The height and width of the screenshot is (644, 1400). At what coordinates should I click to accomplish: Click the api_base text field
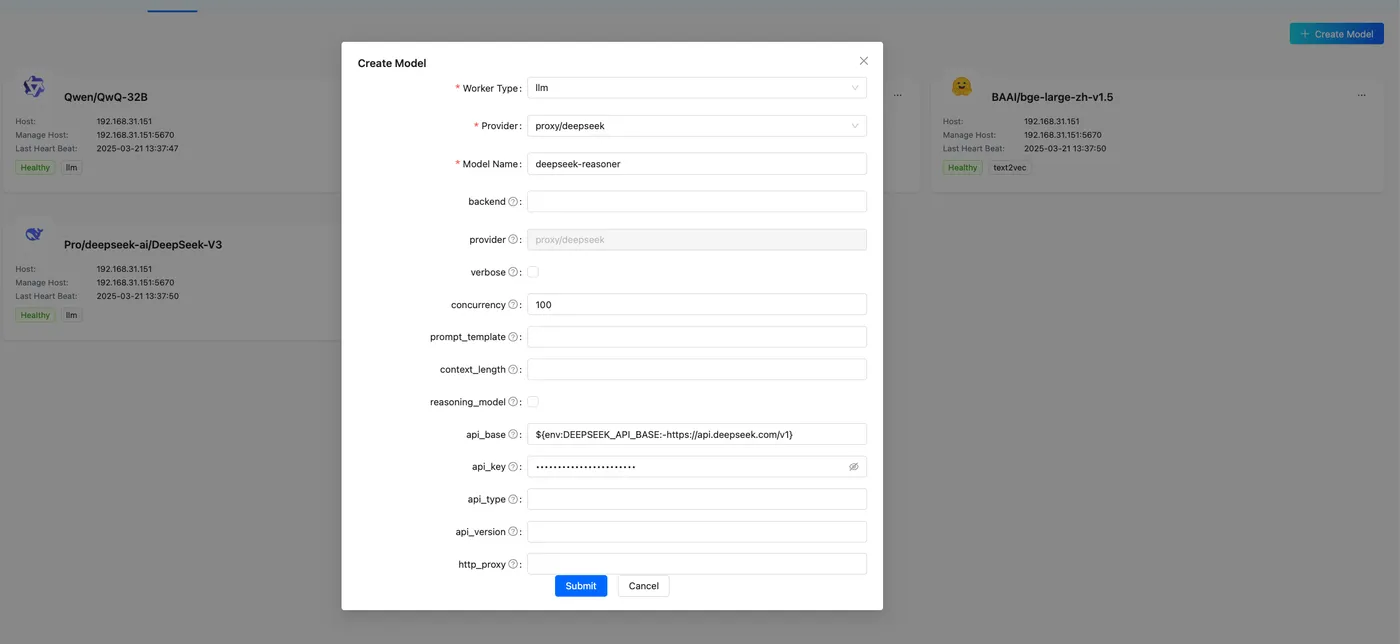(x=696, y=435)
